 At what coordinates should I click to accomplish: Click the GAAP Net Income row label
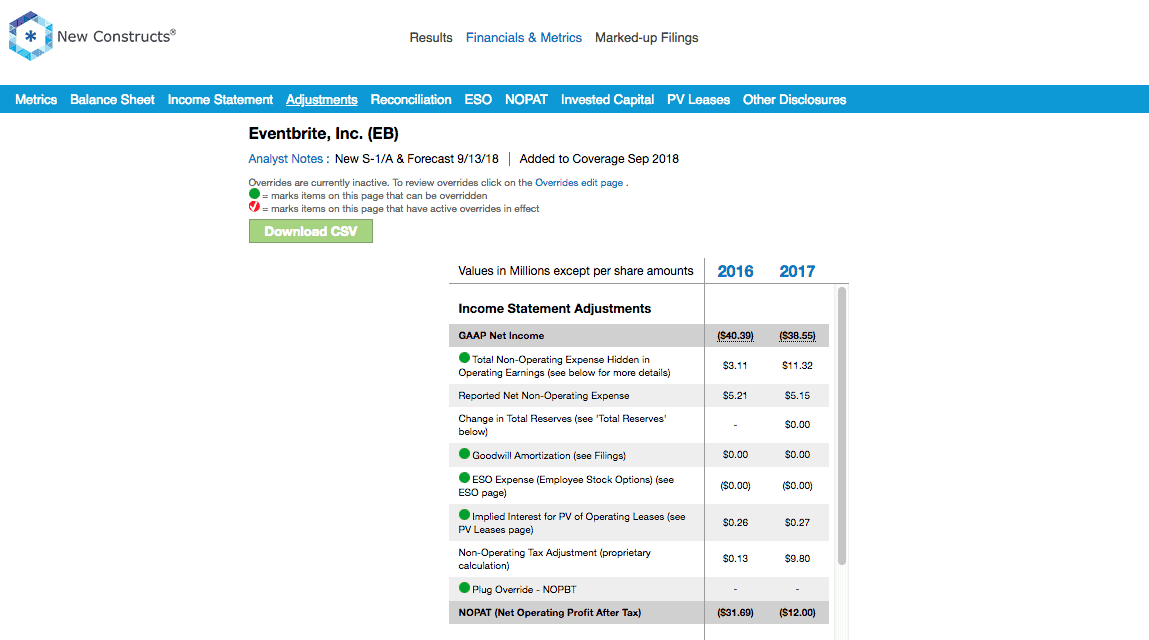click(501, 336)
